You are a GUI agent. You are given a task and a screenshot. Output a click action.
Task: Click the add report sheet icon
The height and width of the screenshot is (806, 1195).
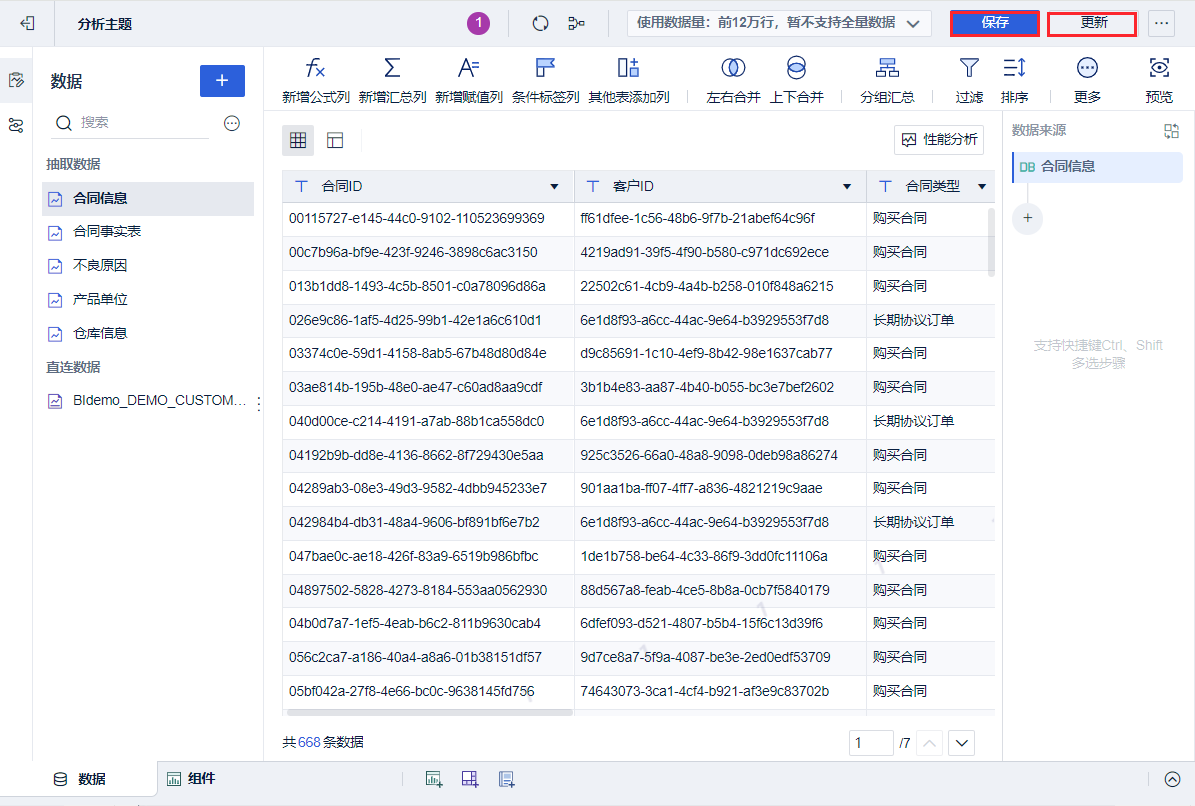[x=507, y=779]
